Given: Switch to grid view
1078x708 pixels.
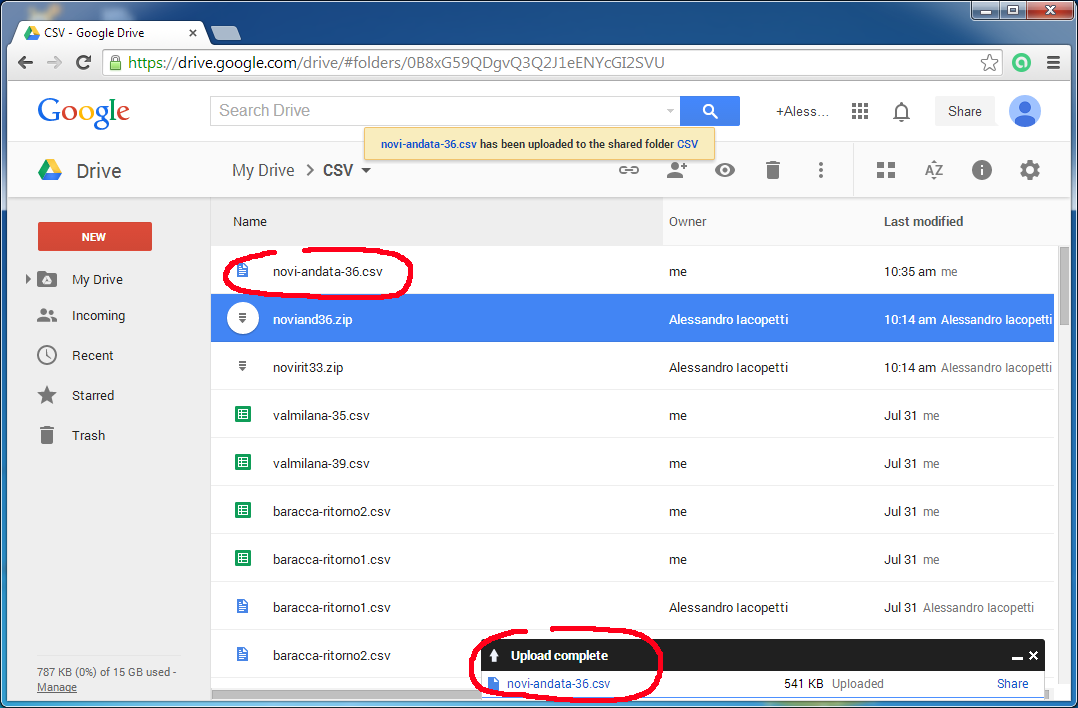Looking at the screenshot, I should click(x=886, y=170).
